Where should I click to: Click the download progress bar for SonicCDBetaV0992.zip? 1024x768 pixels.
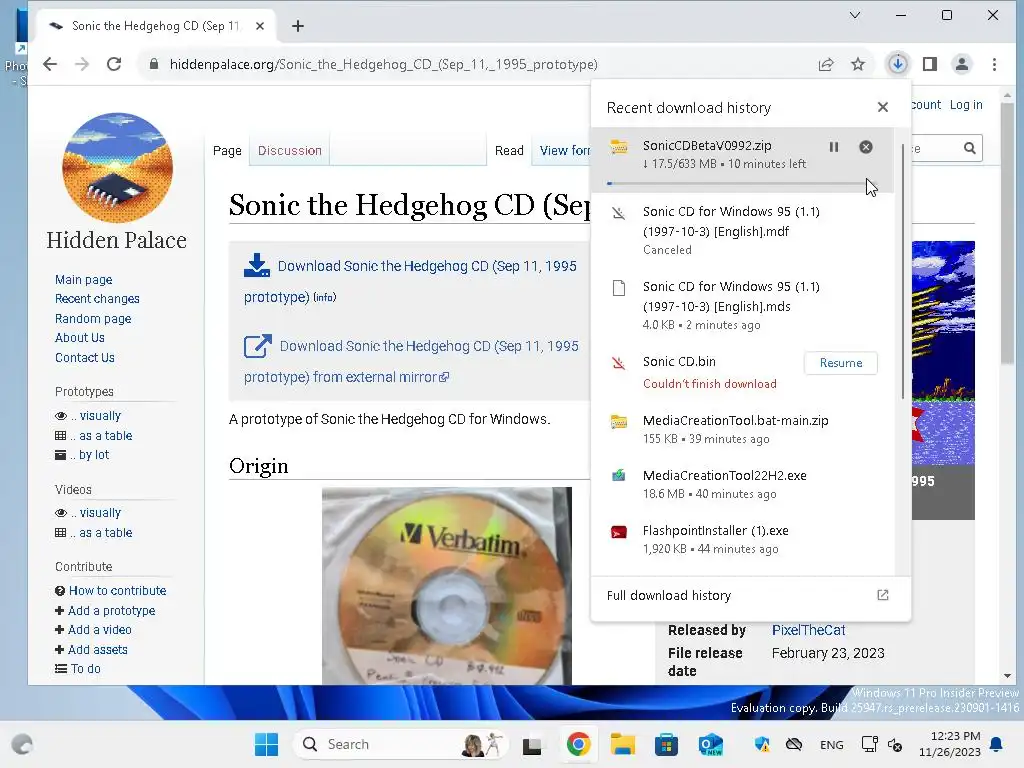click(741, 184)
